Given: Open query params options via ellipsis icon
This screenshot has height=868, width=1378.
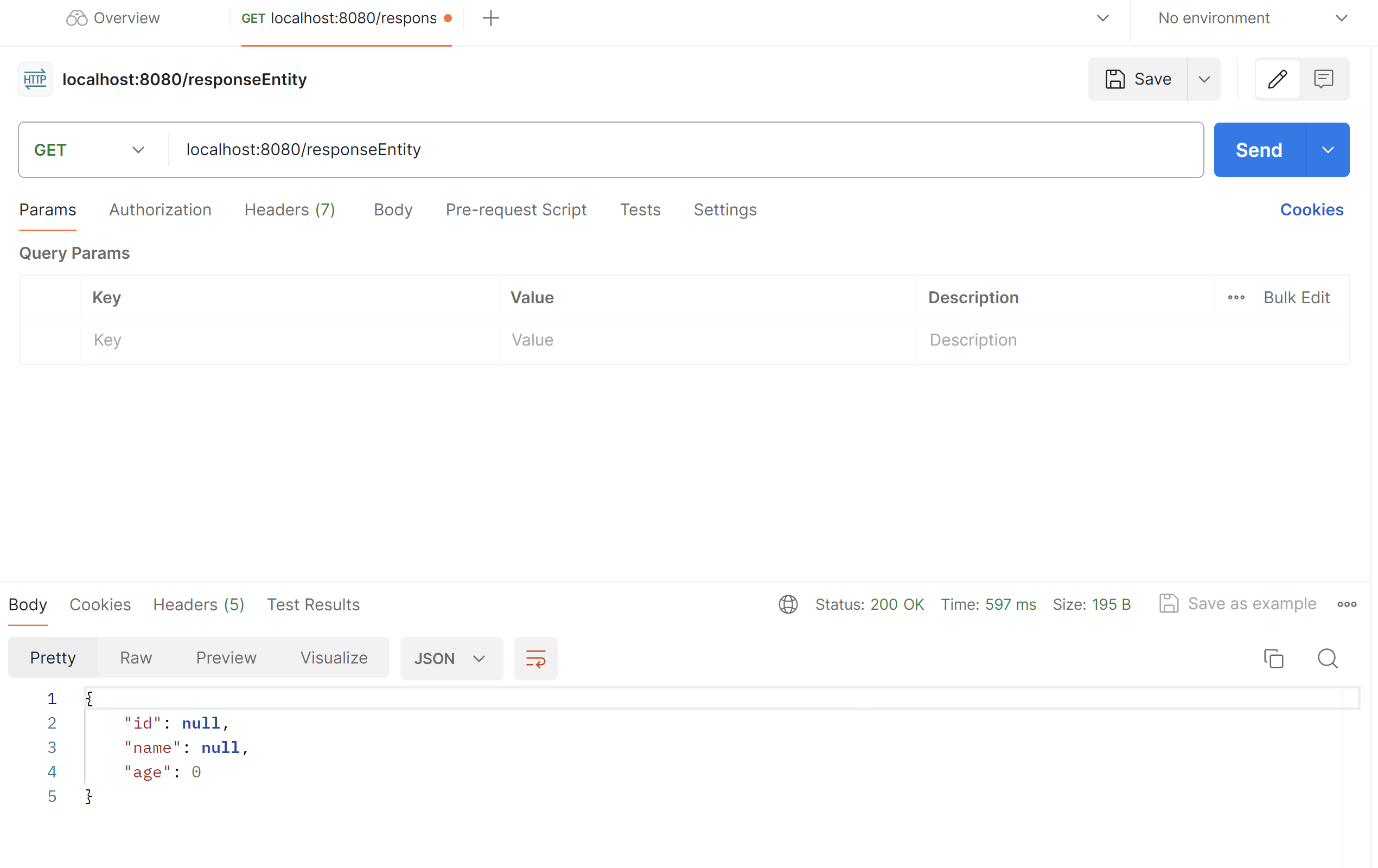Looking at the screenshot, I should (x=1235, y=297).
